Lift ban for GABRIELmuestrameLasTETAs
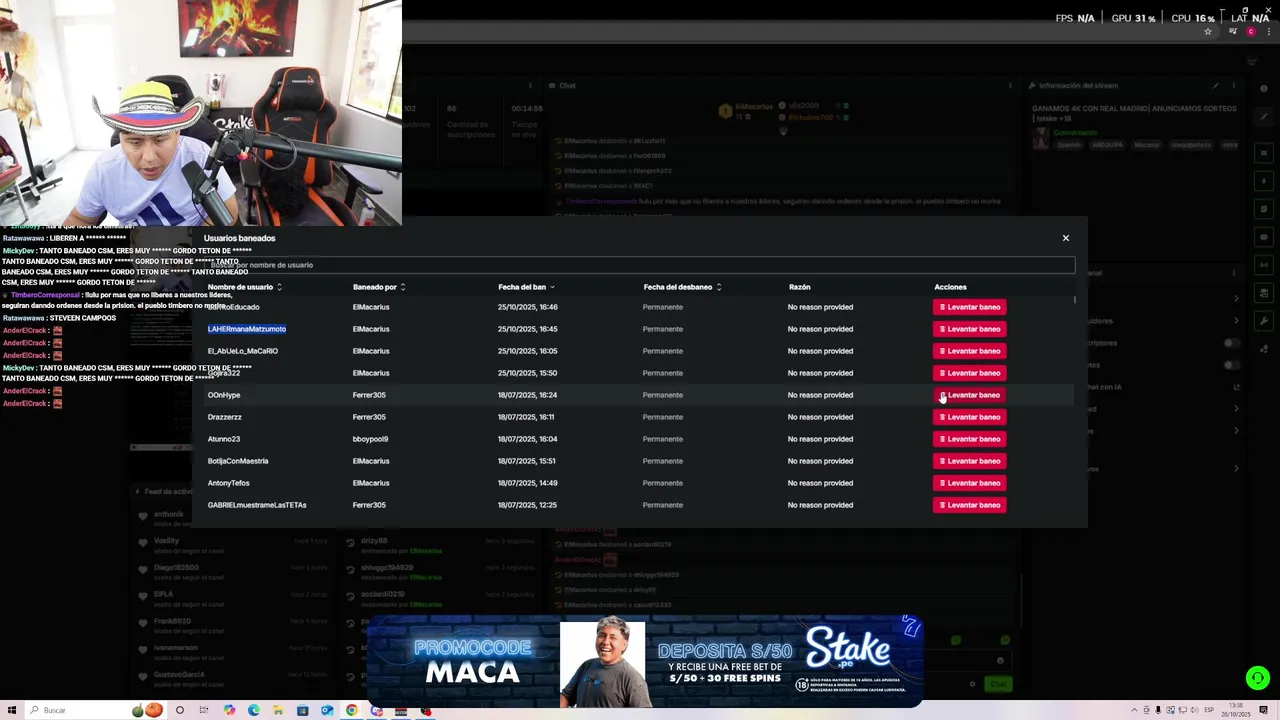Screen dimensions: 1280x720 coord(970,505)
